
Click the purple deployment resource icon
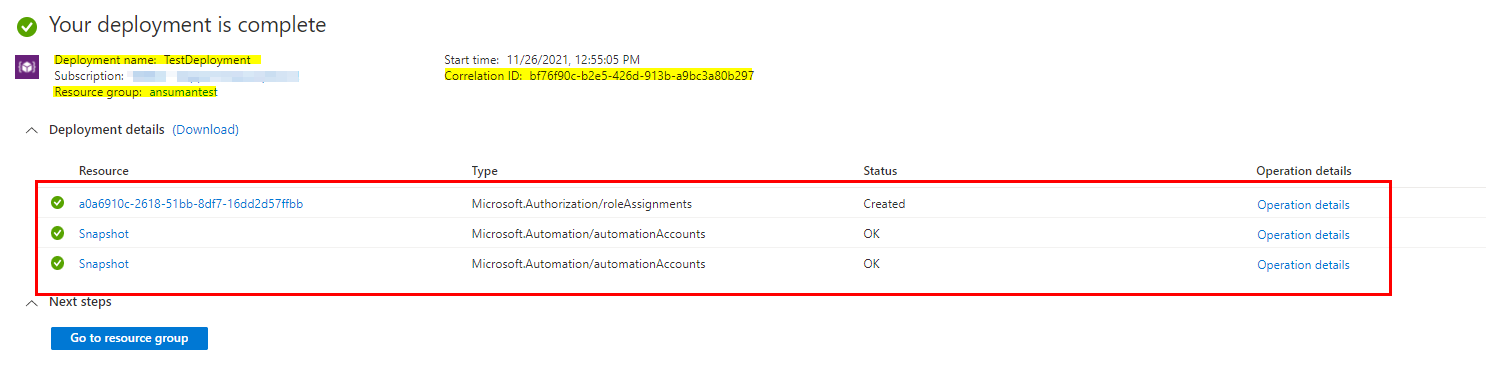coord(27,67)
